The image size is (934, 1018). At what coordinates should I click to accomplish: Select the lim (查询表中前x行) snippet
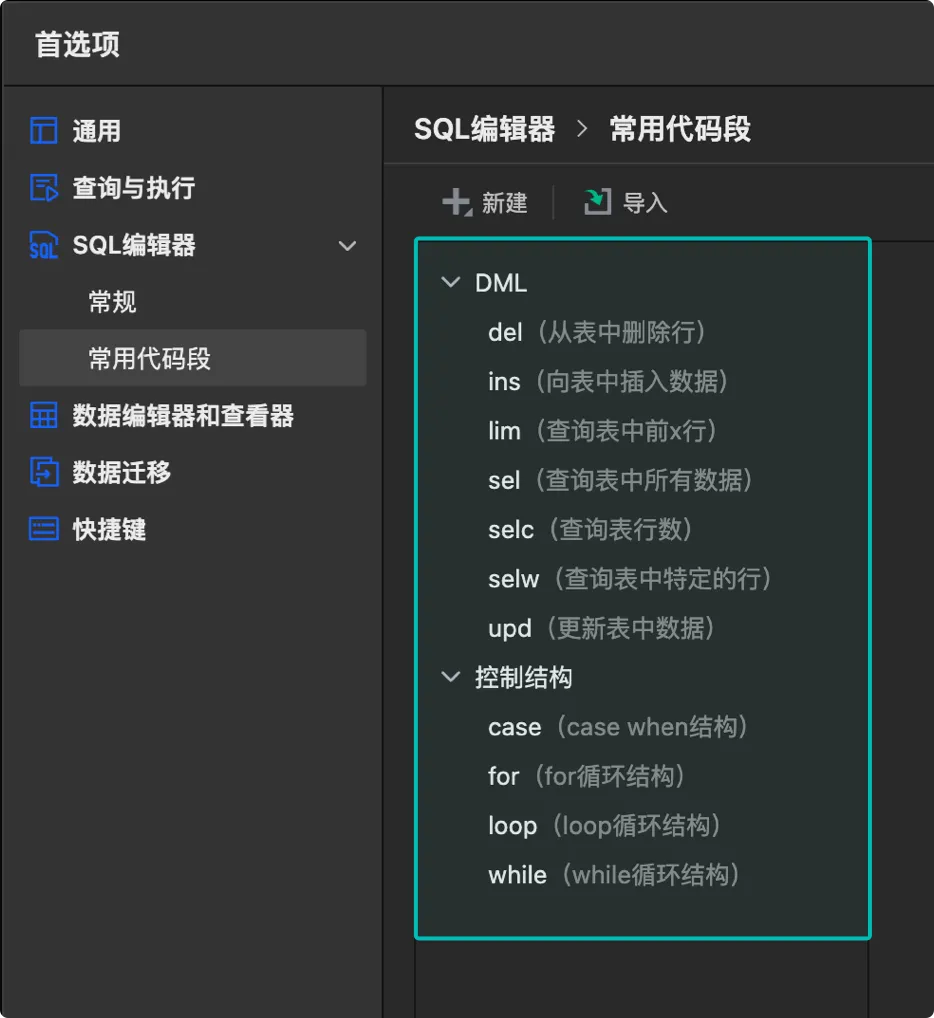click(602, 431)
